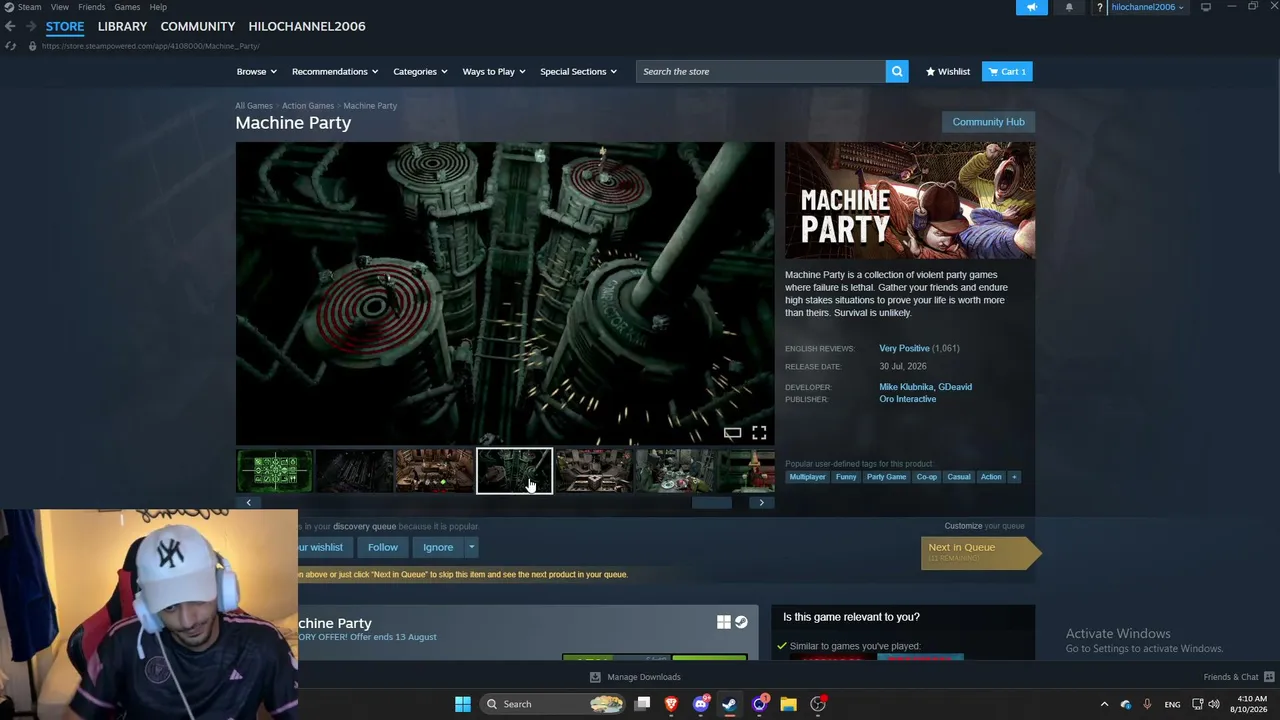Expand the Categories dropdown
1280x720 pixels.
click(420, 71)
